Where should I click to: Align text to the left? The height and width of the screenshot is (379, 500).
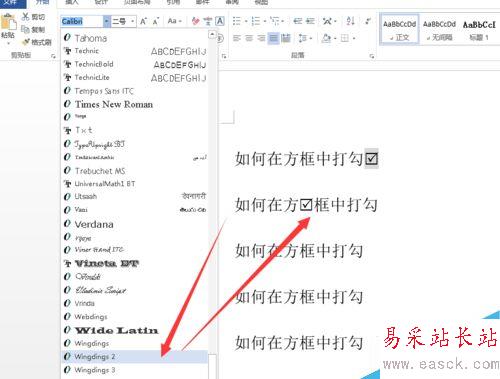tap(237, 38)
